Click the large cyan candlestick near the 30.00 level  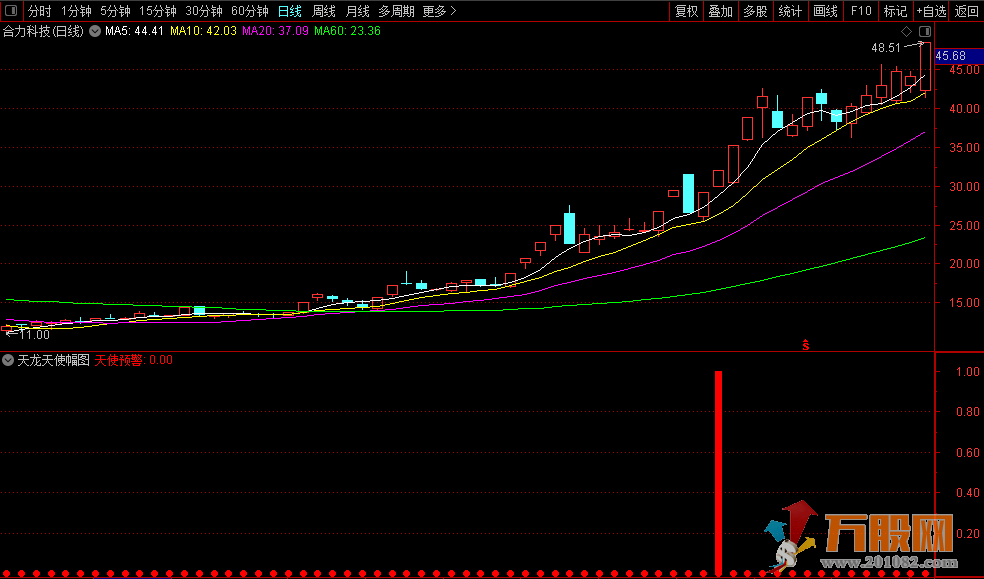pyautogui.click(x=688, y=193)
